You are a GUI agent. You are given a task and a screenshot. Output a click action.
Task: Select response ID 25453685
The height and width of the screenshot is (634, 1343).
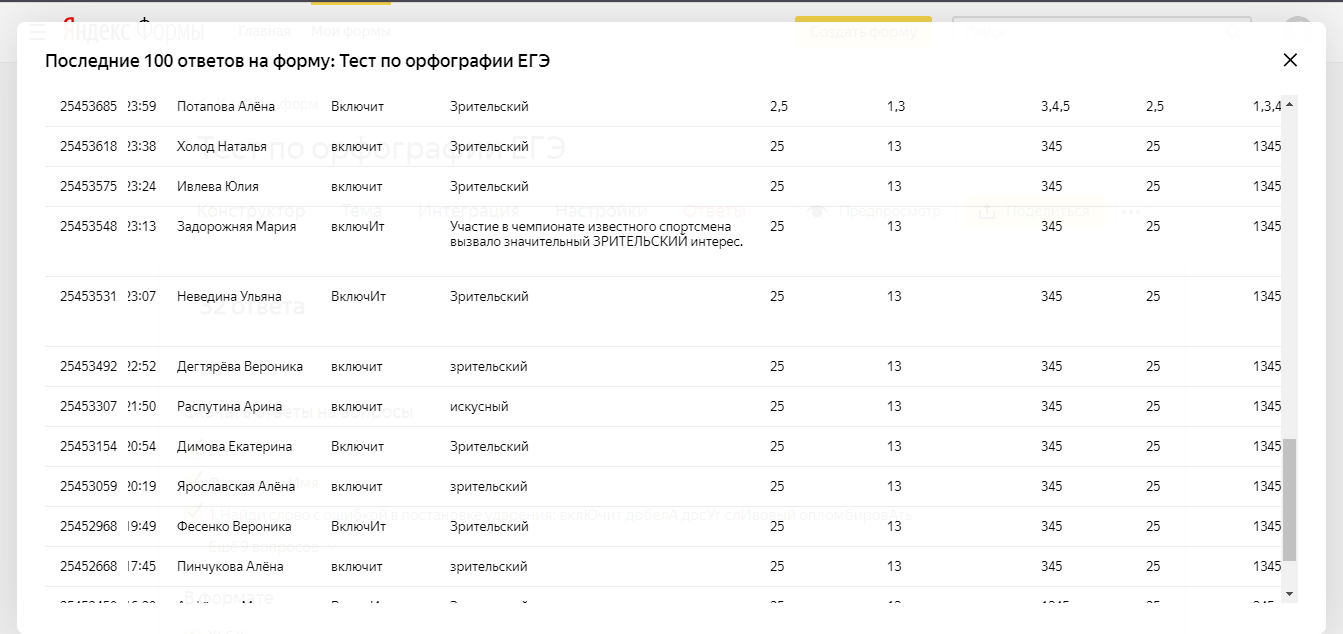pyautogui.click(x=88, y=107)
